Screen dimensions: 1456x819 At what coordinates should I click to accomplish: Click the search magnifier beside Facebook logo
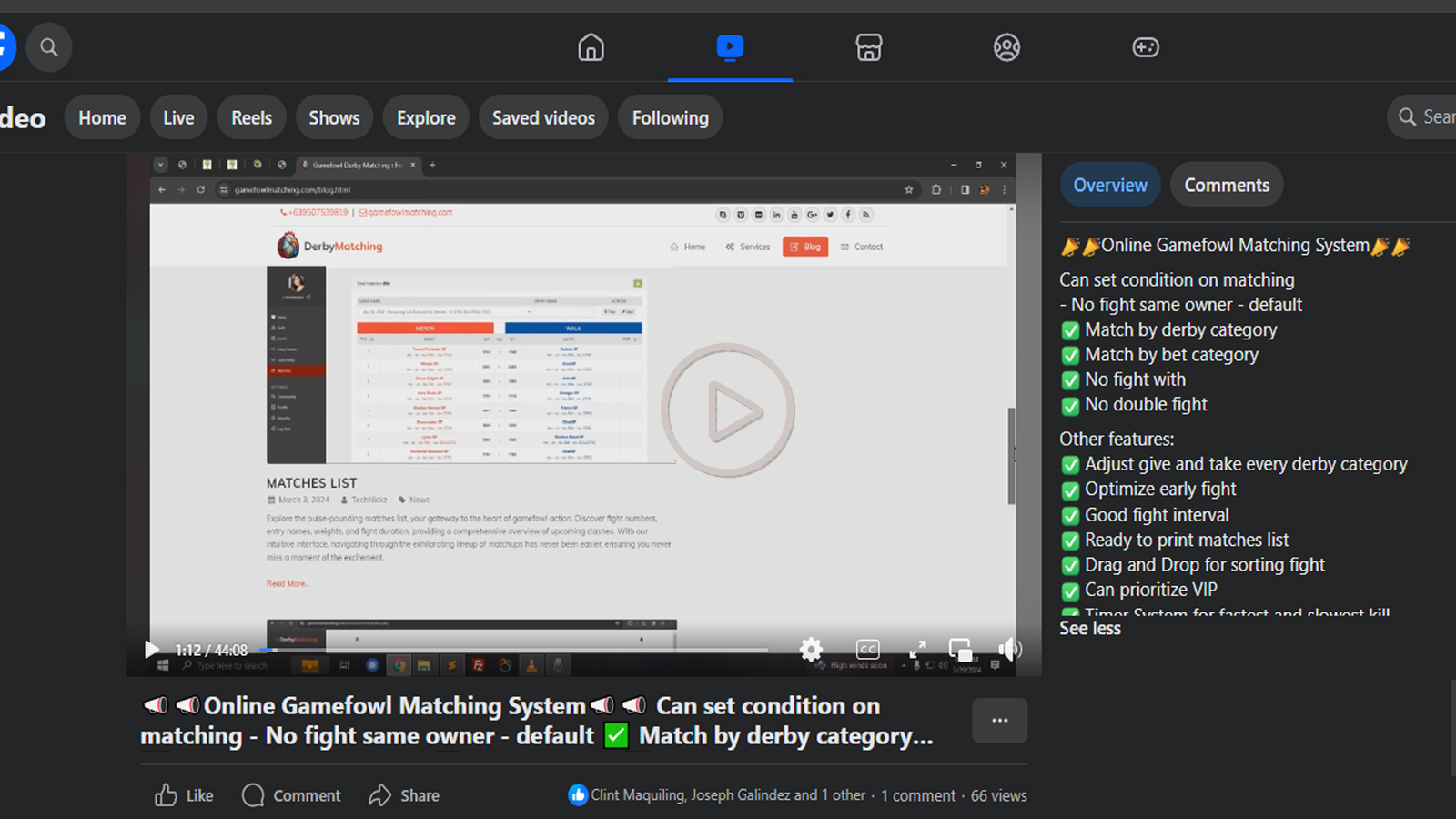(49, 47)
